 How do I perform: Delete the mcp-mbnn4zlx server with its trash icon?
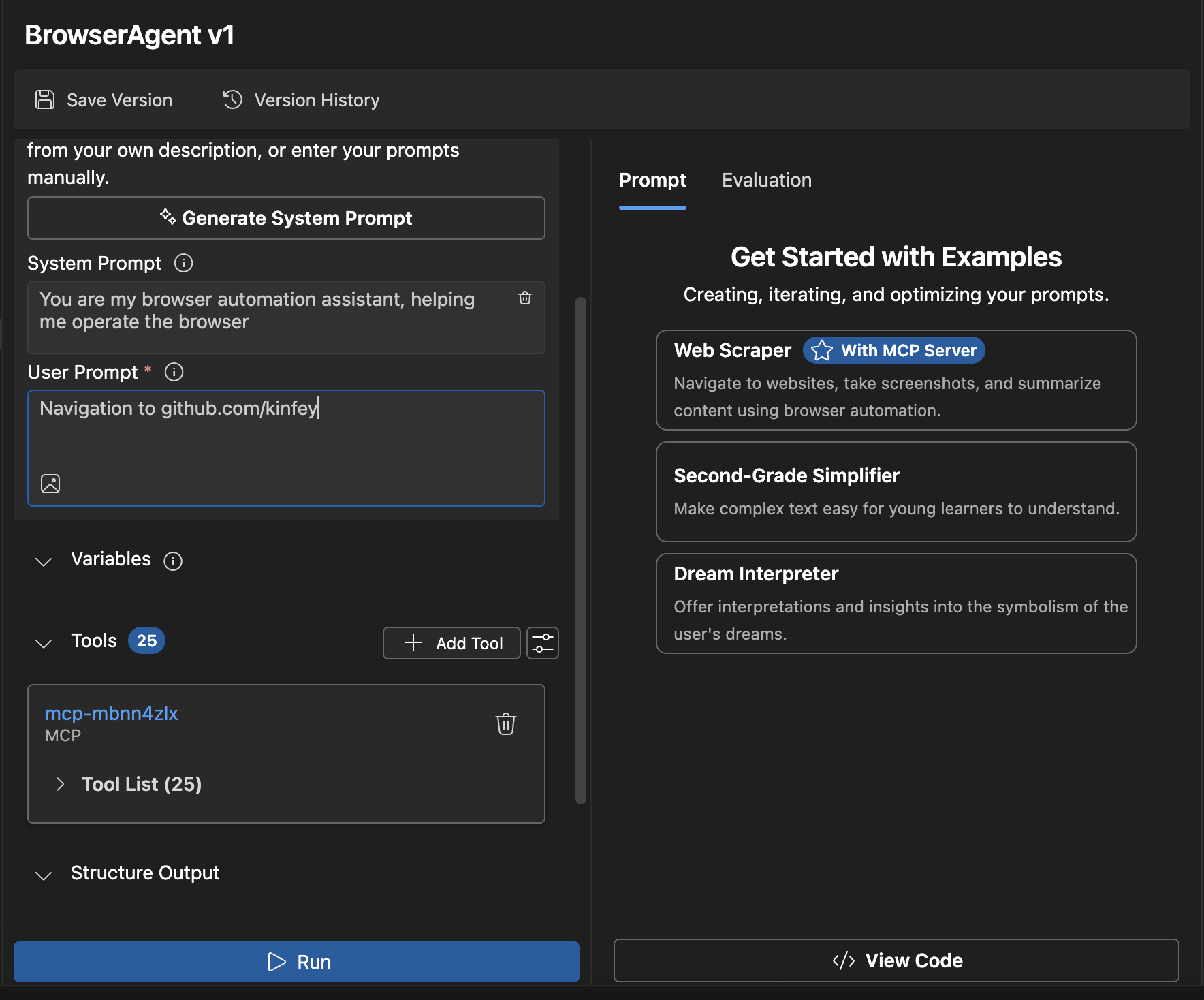506,723
